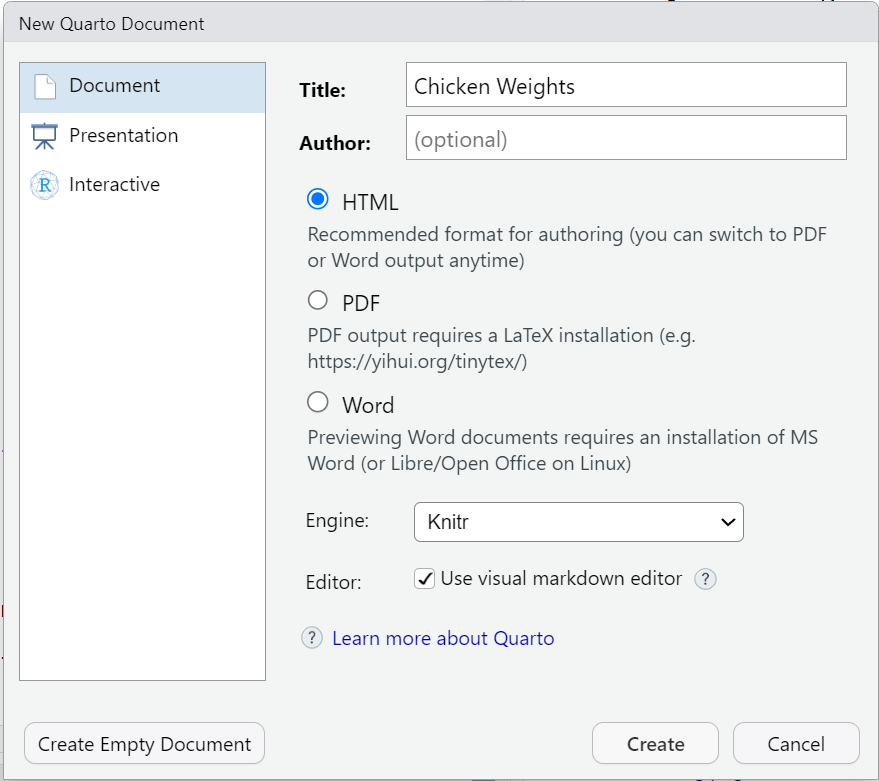Open the Engine dropdown showing Knitr
The width and height of the screenshot is (879, 781).
point(578,522)
